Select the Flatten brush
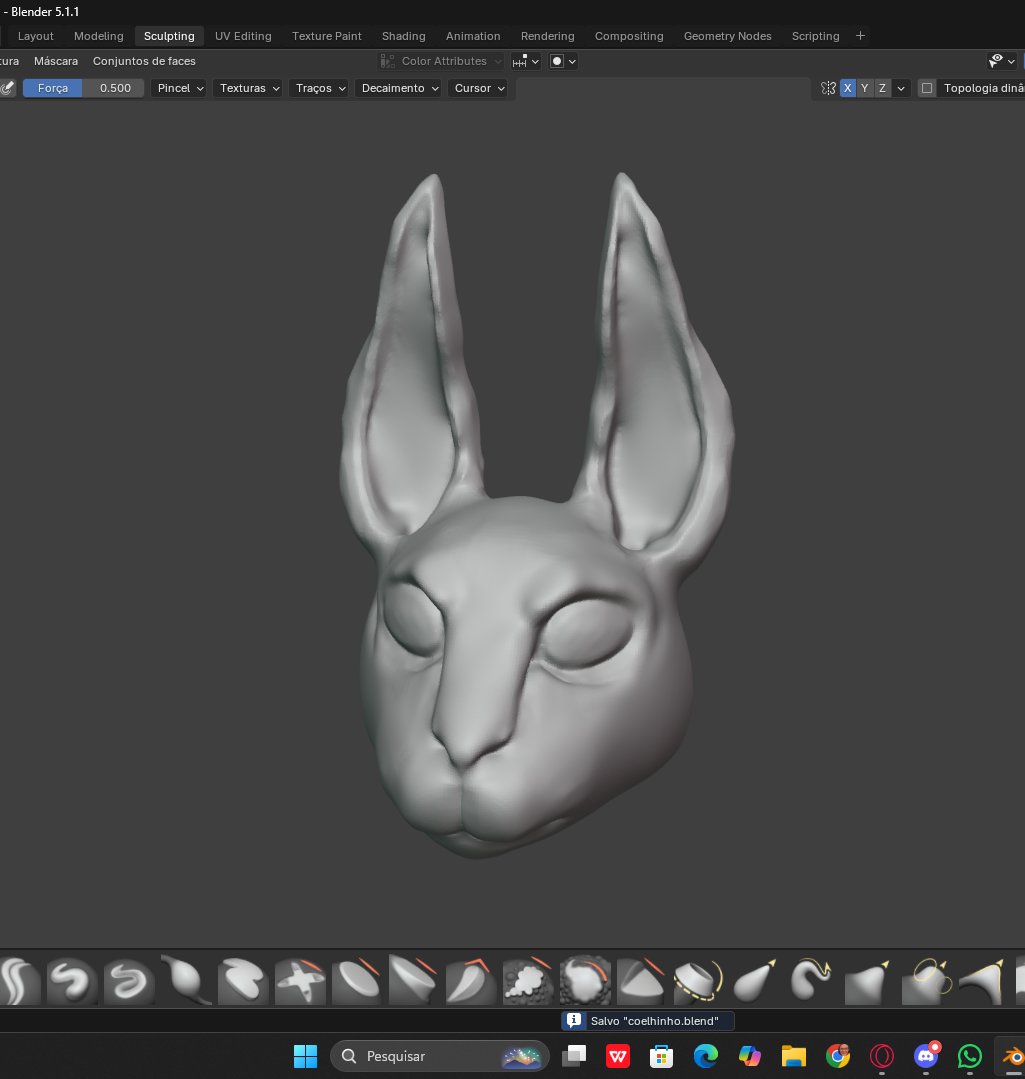The image size is (1025, 1079). click(x=356, y=982)
